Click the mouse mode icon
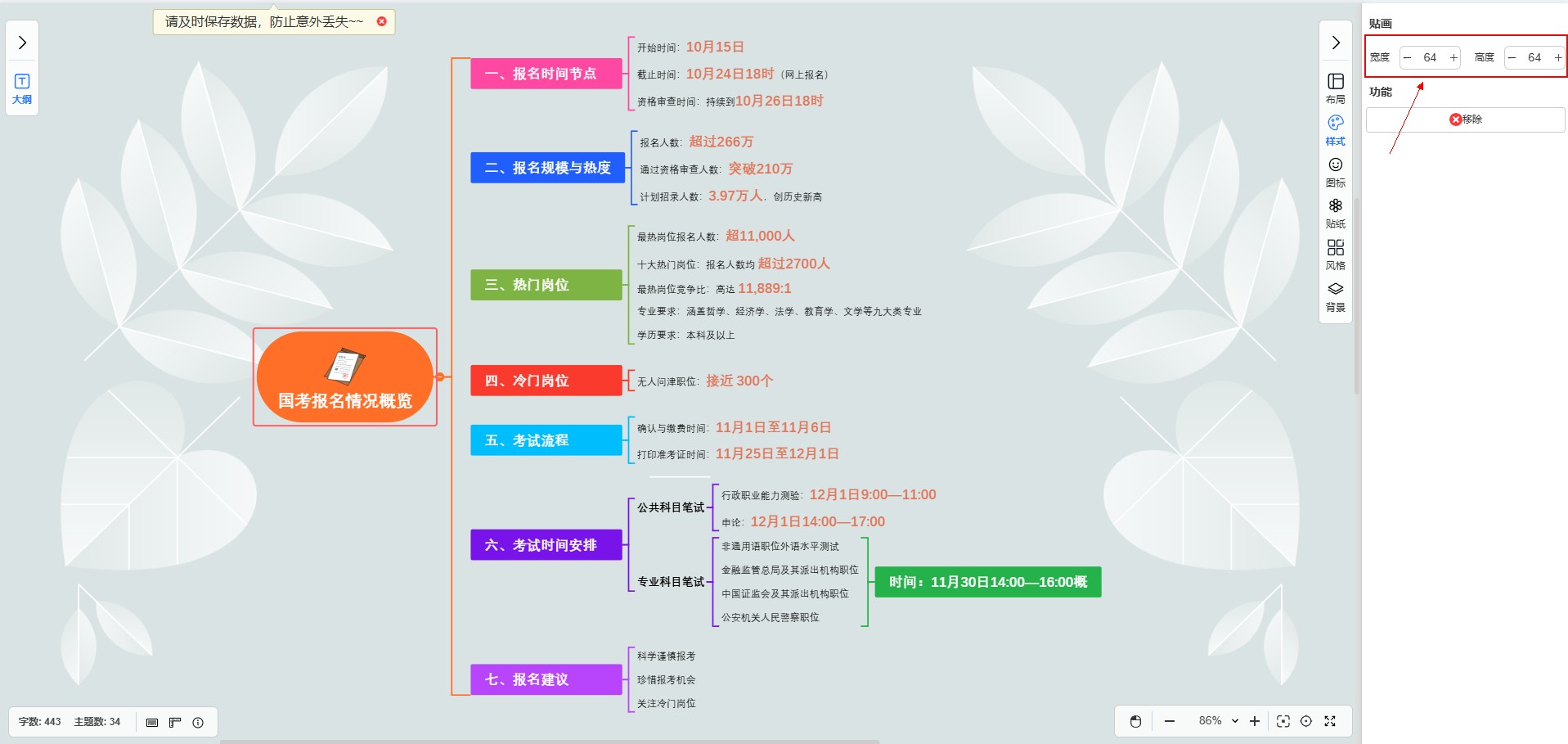The width and height of the screenshot is (1568, 744). 1135,721
